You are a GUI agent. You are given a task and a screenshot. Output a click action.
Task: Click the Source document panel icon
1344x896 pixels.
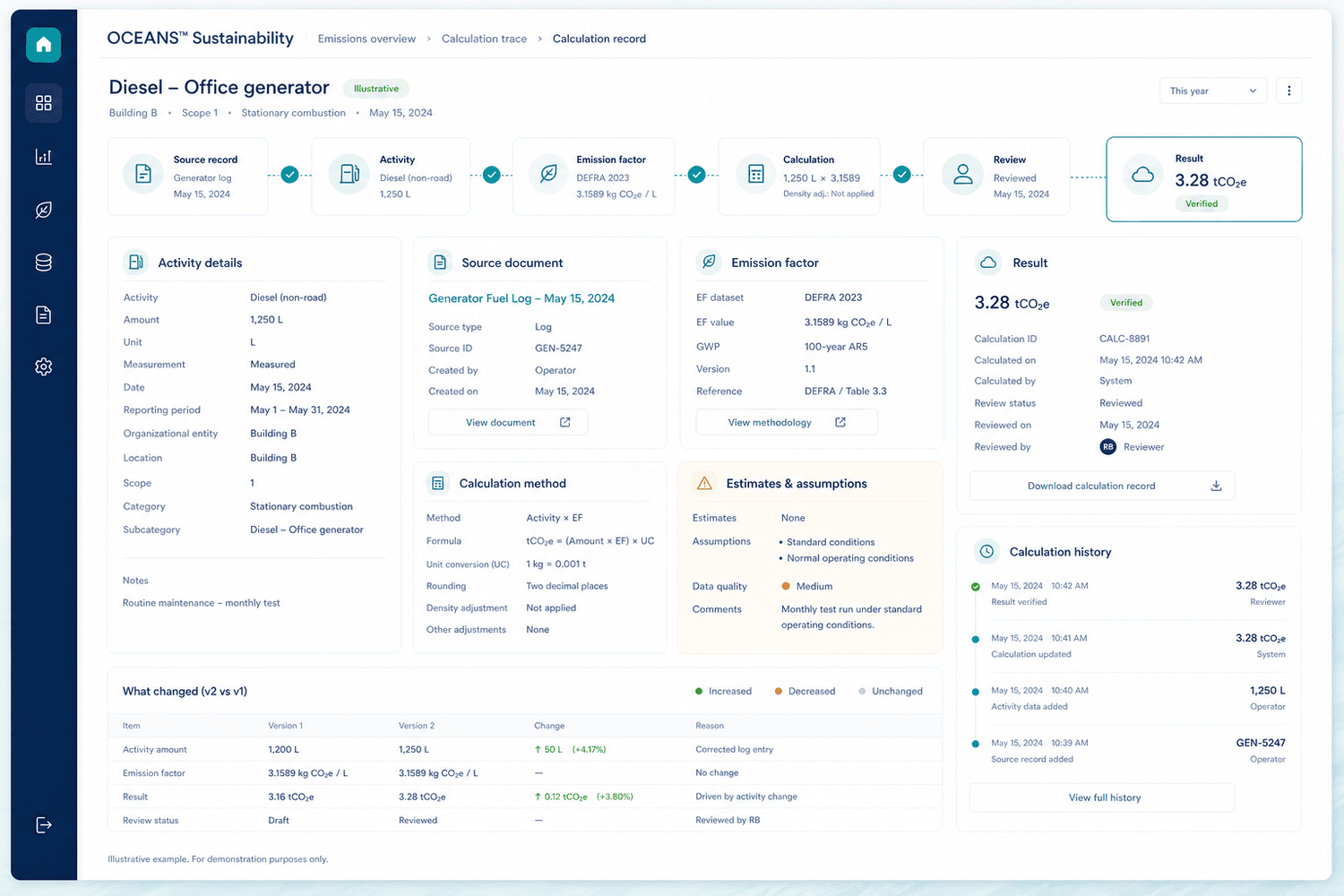coord(440,262)
